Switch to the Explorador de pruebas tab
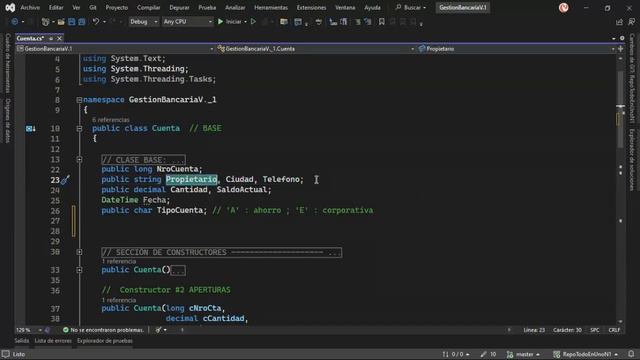640x360 pixels. pos(105,341)
